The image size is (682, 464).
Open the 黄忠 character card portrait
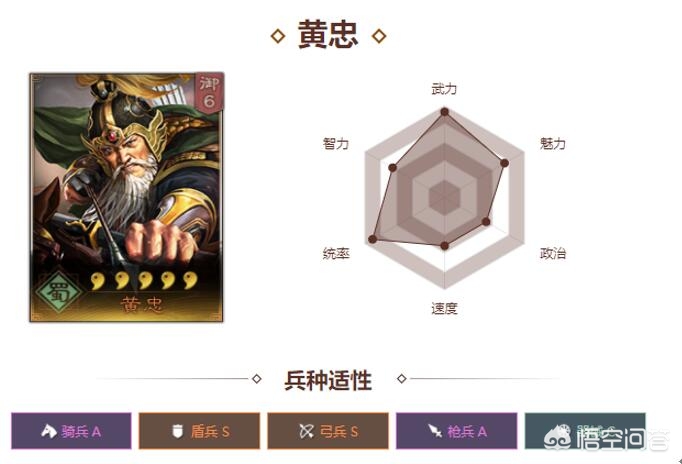(x=127, y=197)
